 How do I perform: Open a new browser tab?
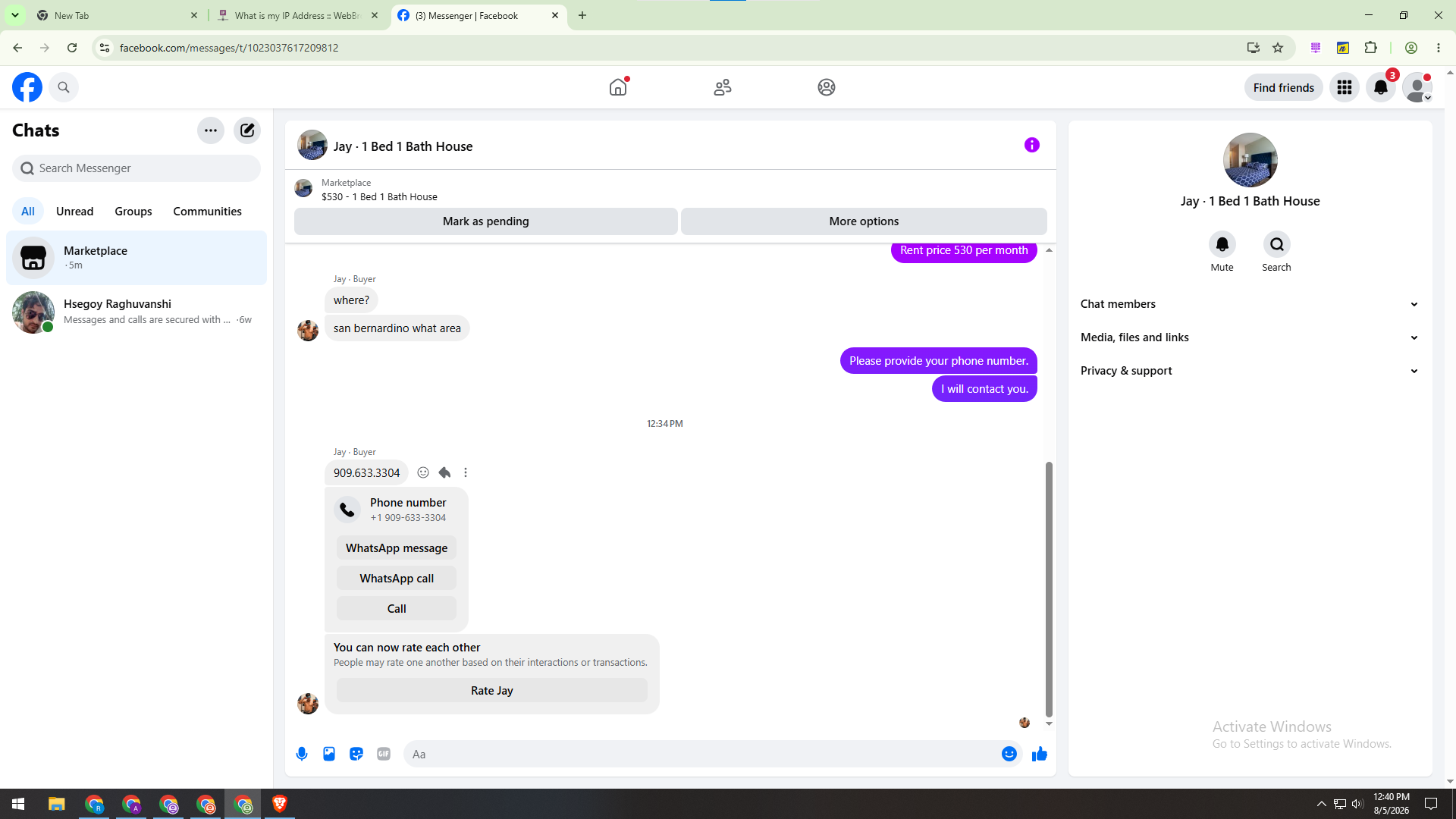tap(582, 15)
